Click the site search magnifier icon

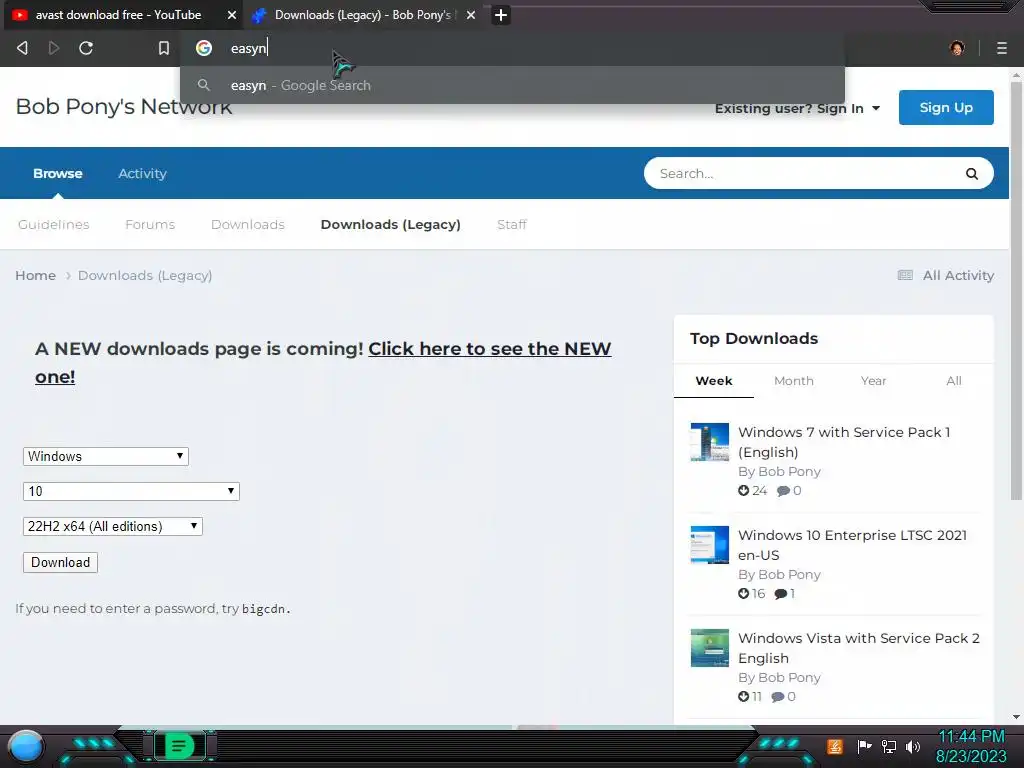coord(972,174)
